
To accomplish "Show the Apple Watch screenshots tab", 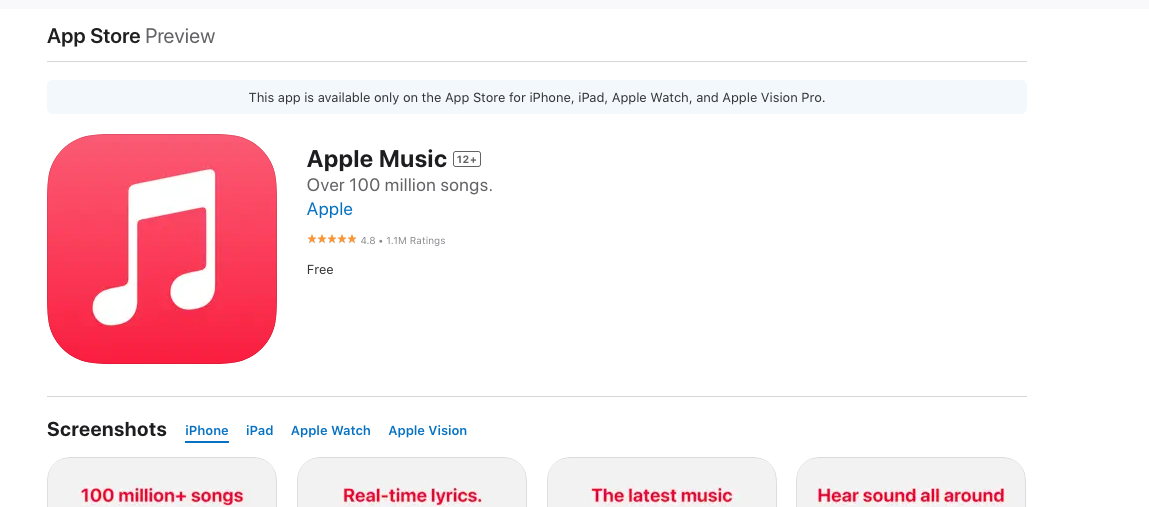I will pos(330,431).
